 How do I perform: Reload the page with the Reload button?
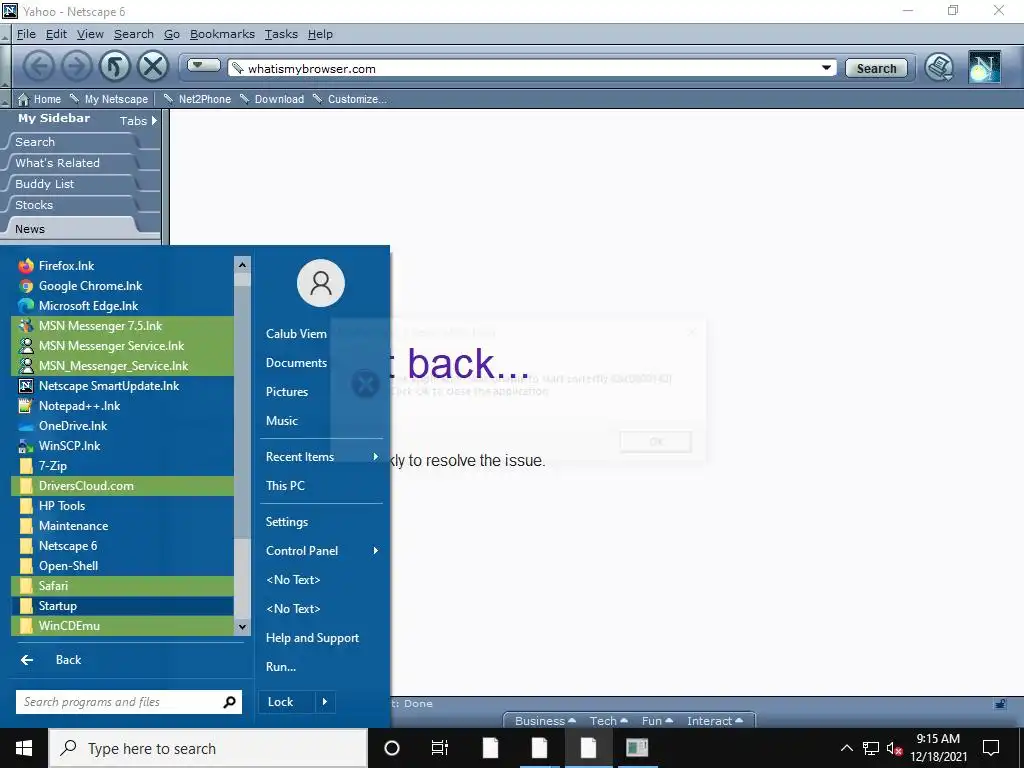[115, 67]
